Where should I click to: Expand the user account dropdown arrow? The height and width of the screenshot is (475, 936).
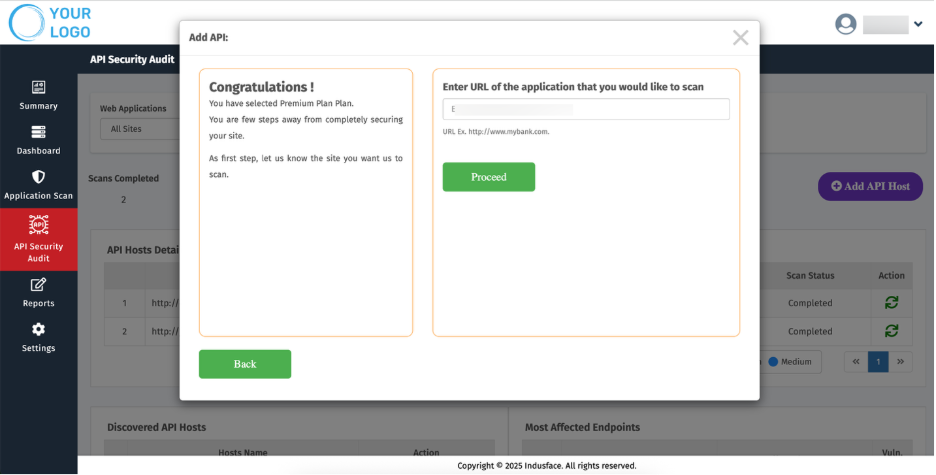point(917,24)
